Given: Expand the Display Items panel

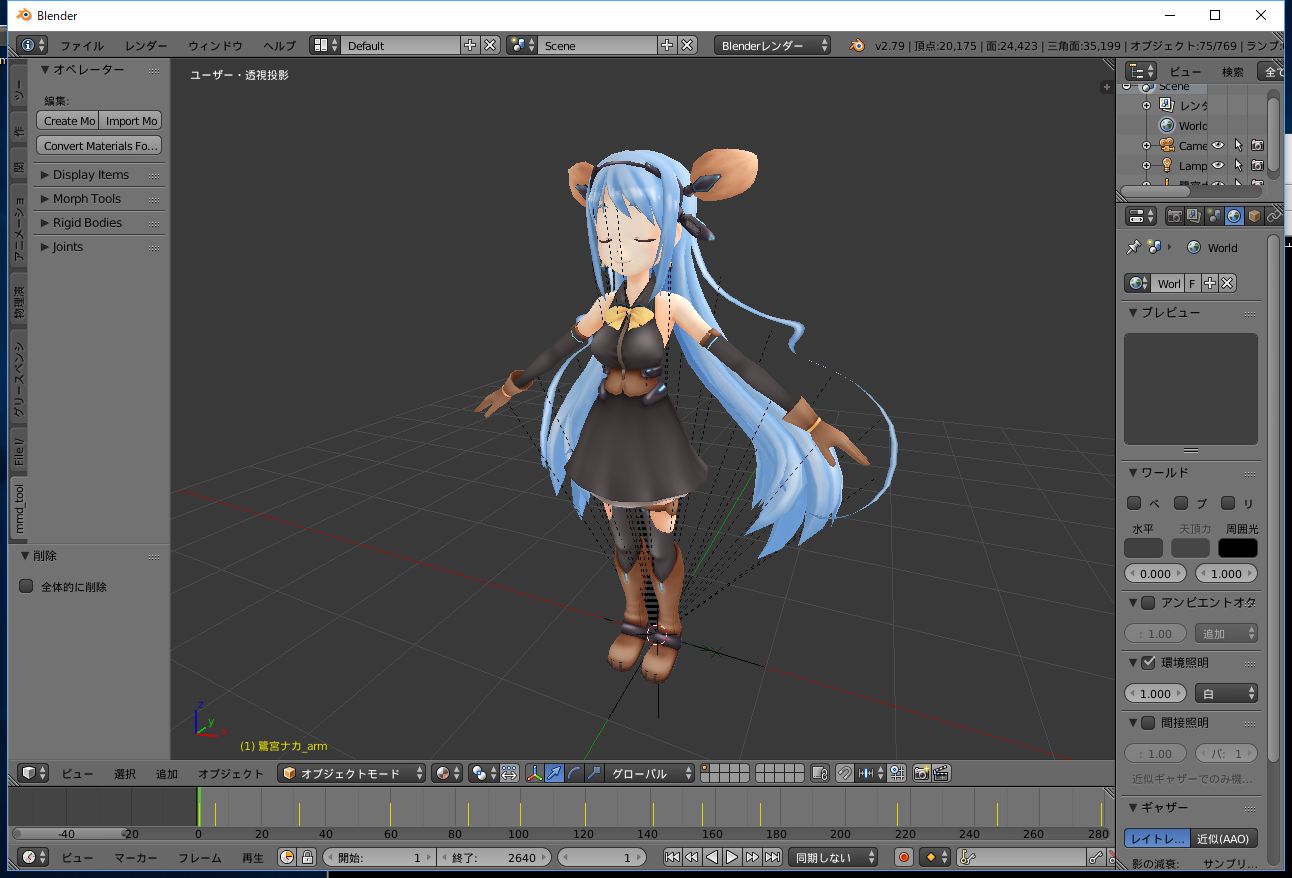Looking at the screenshot, I should click(99, 174).
